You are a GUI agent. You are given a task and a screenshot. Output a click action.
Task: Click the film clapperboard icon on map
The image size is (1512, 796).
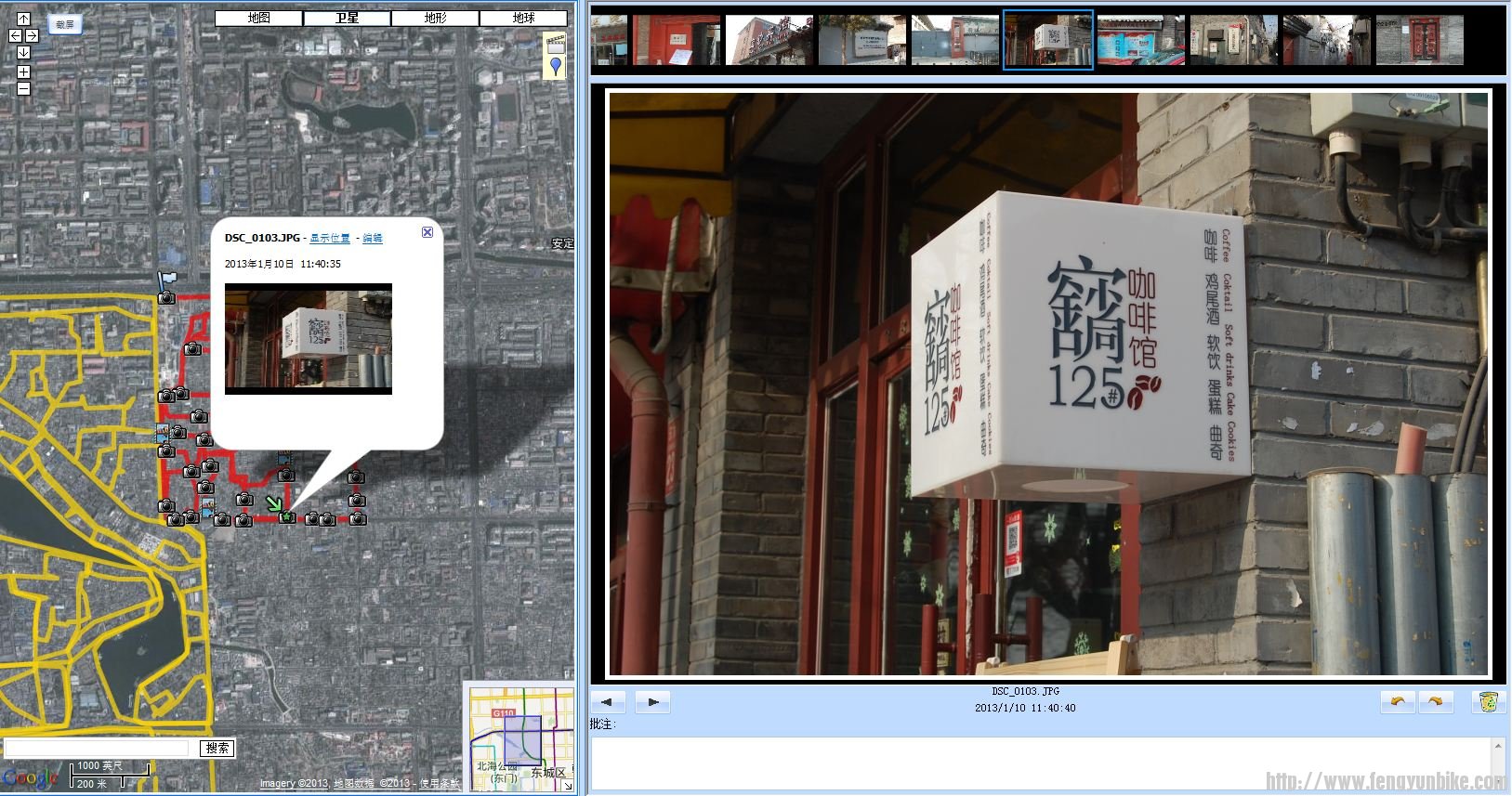click(x=556, y=44)
